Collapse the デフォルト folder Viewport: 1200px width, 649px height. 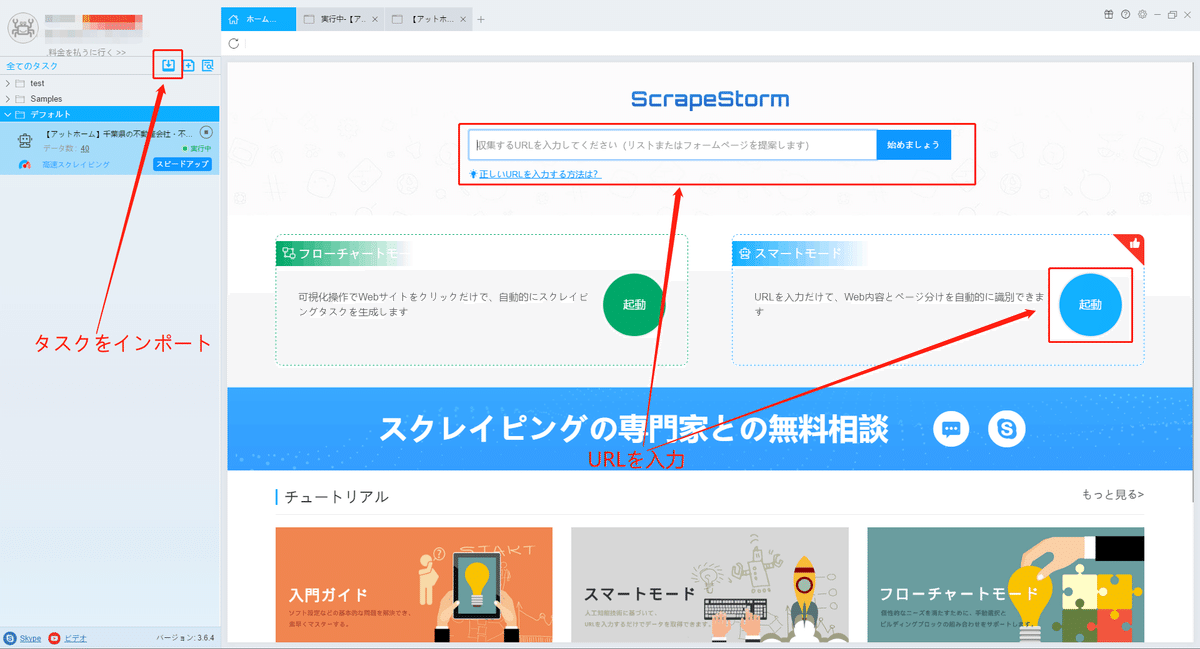click(8, 113)
